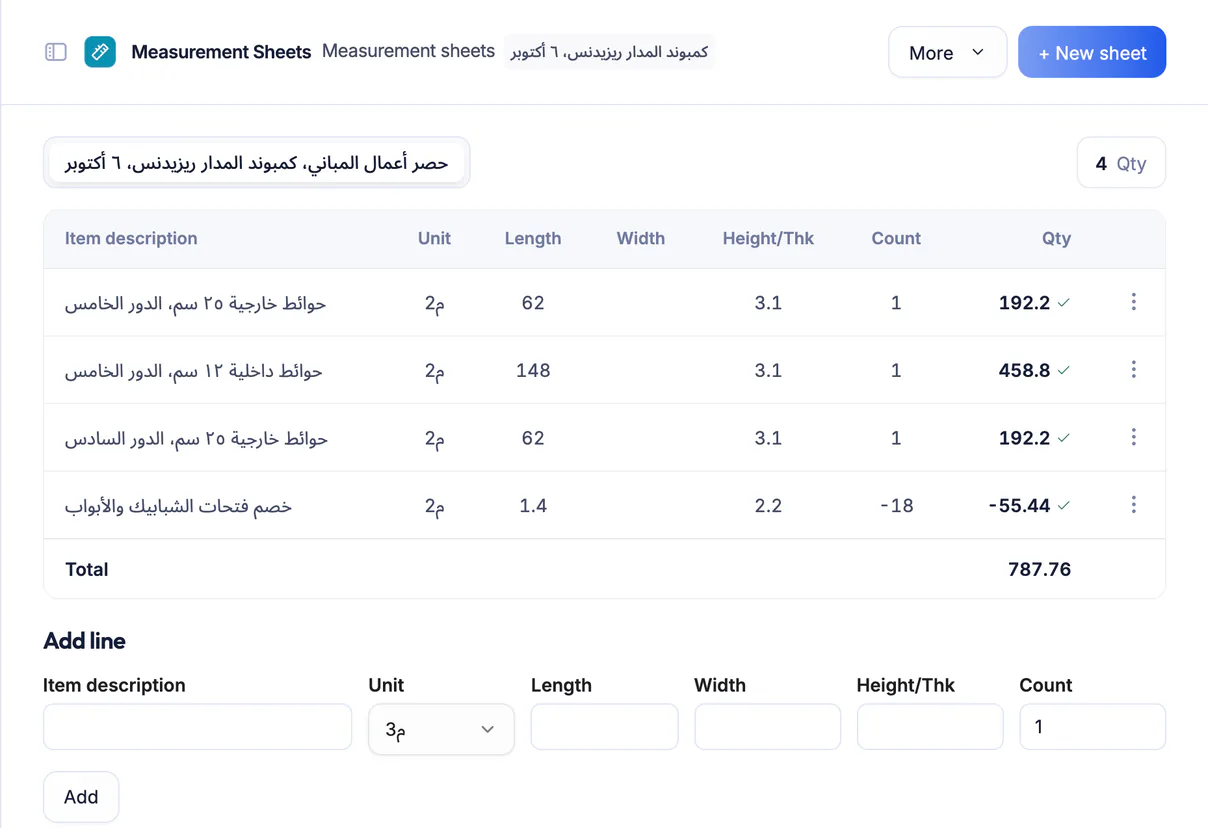The image size is (1208, 828).
Task: Click the Width column header
Action: click(x=641, y=238)
